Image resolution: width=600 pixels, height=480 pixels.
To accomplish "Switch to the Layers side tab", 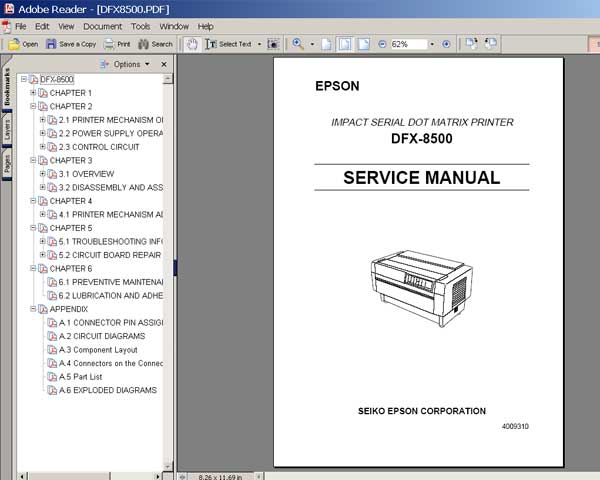I will click(7, 130).
